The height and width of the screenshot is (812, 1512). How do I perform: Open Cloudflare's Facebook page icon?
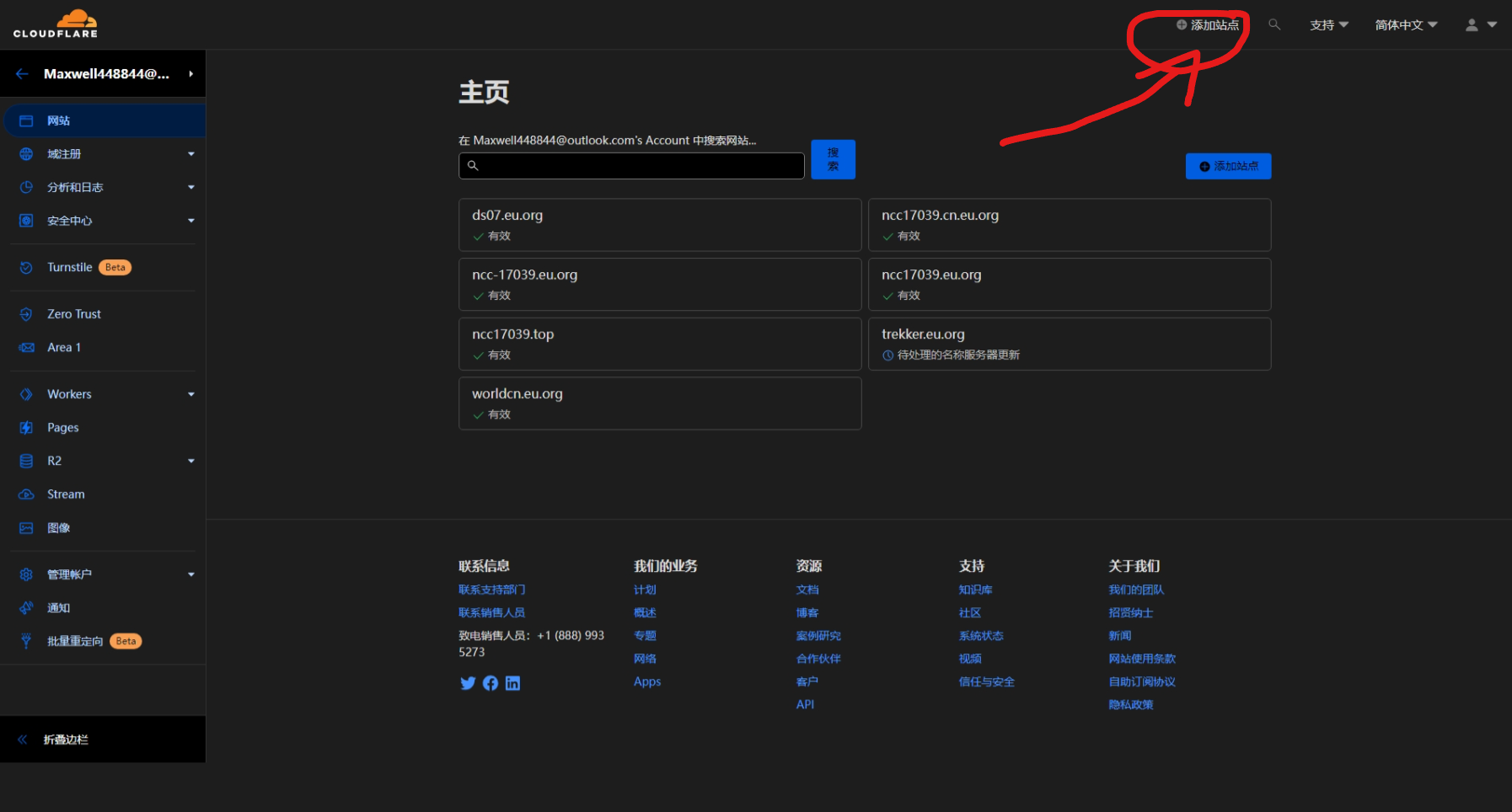[491, 683]
